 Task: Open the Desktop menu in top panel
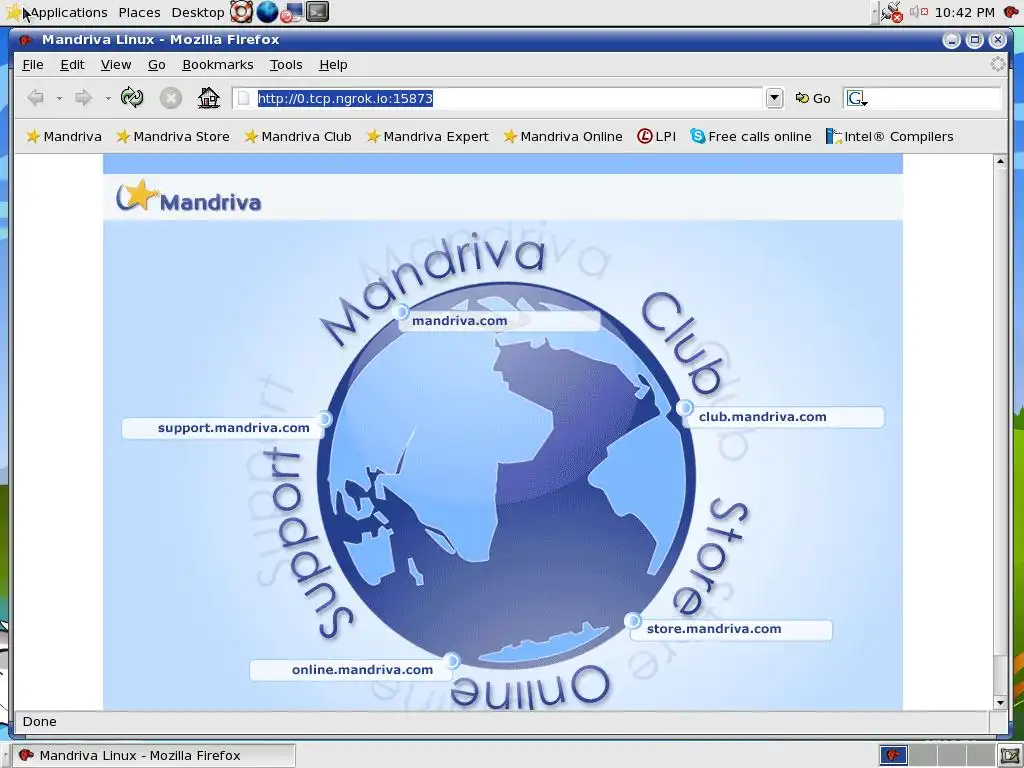197,12
